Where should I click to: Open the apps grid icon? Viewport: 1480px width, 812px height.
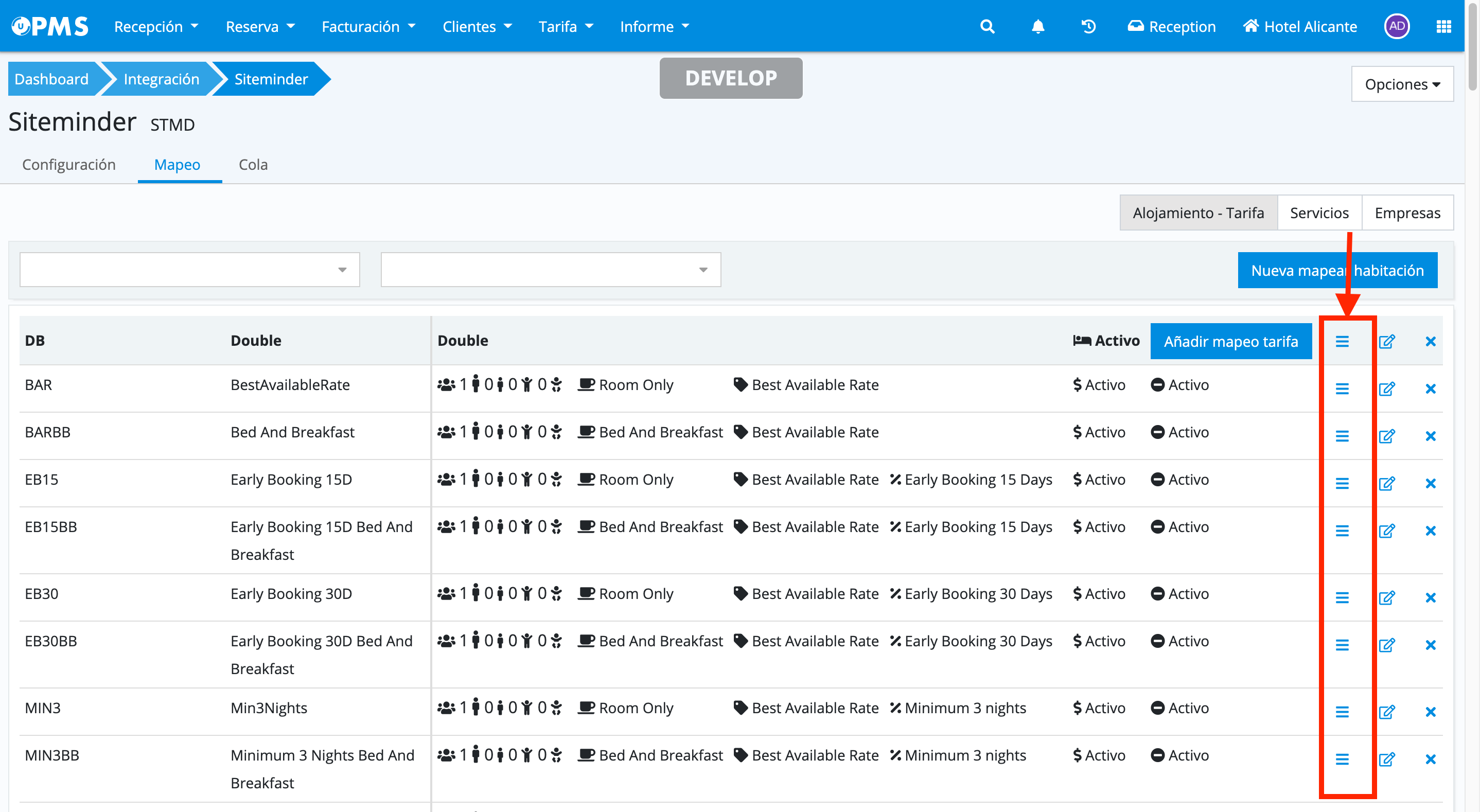coord(1443,26)
